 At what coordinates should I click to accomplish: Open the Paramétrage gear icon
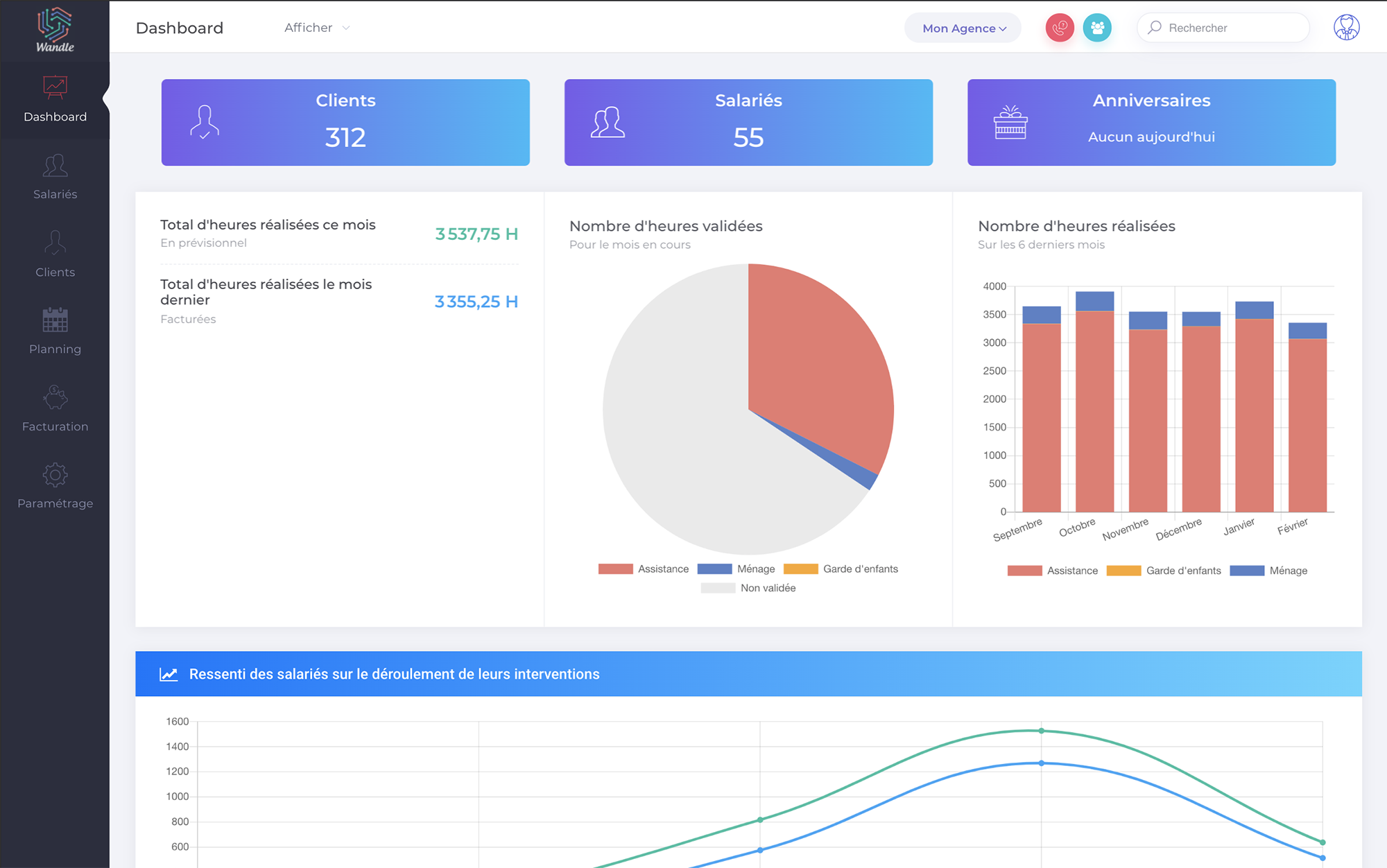pyautogui.click(x=55, y=475)
